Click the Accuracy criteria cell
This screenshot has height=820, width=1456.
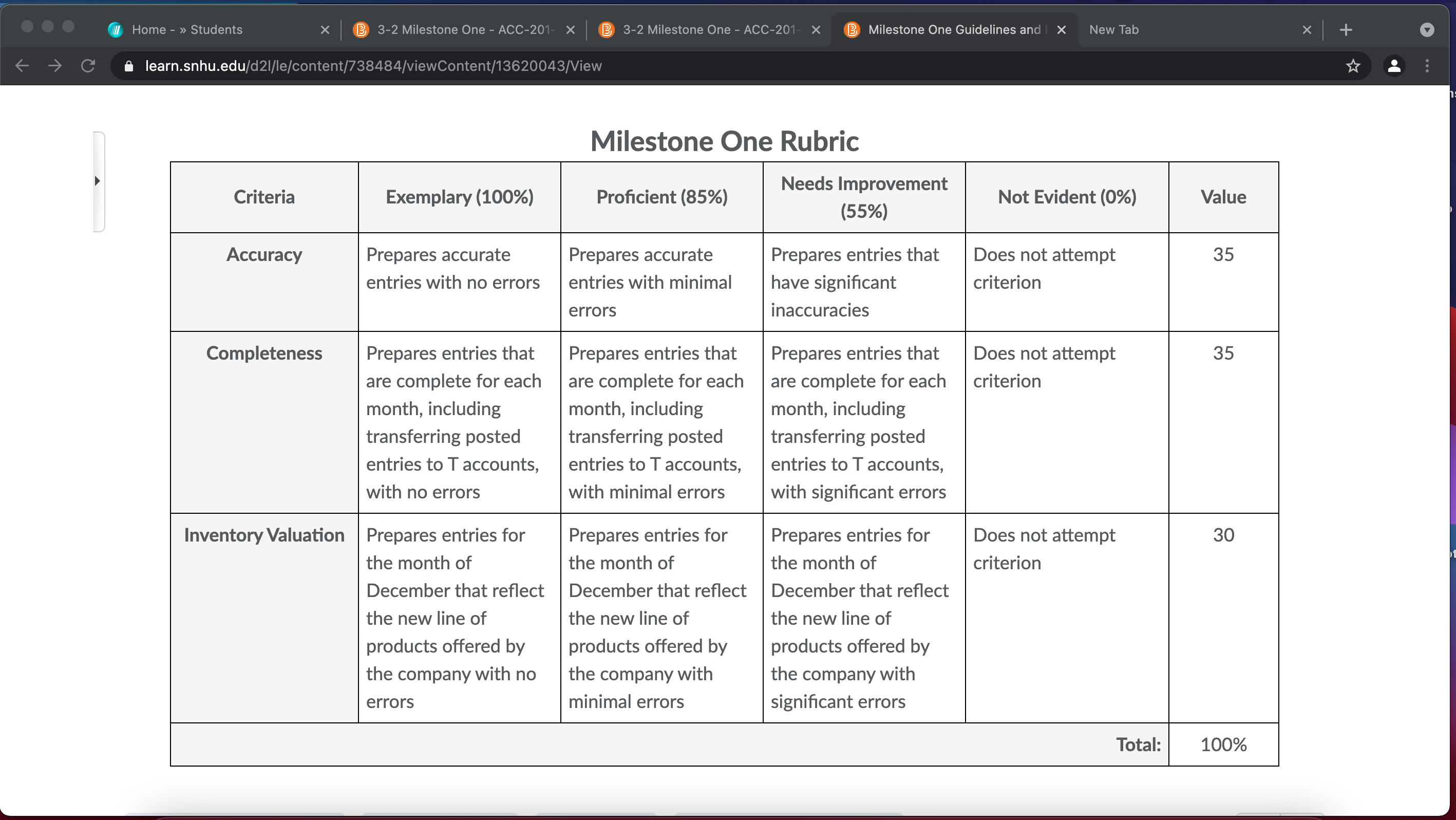pos(264,282)
